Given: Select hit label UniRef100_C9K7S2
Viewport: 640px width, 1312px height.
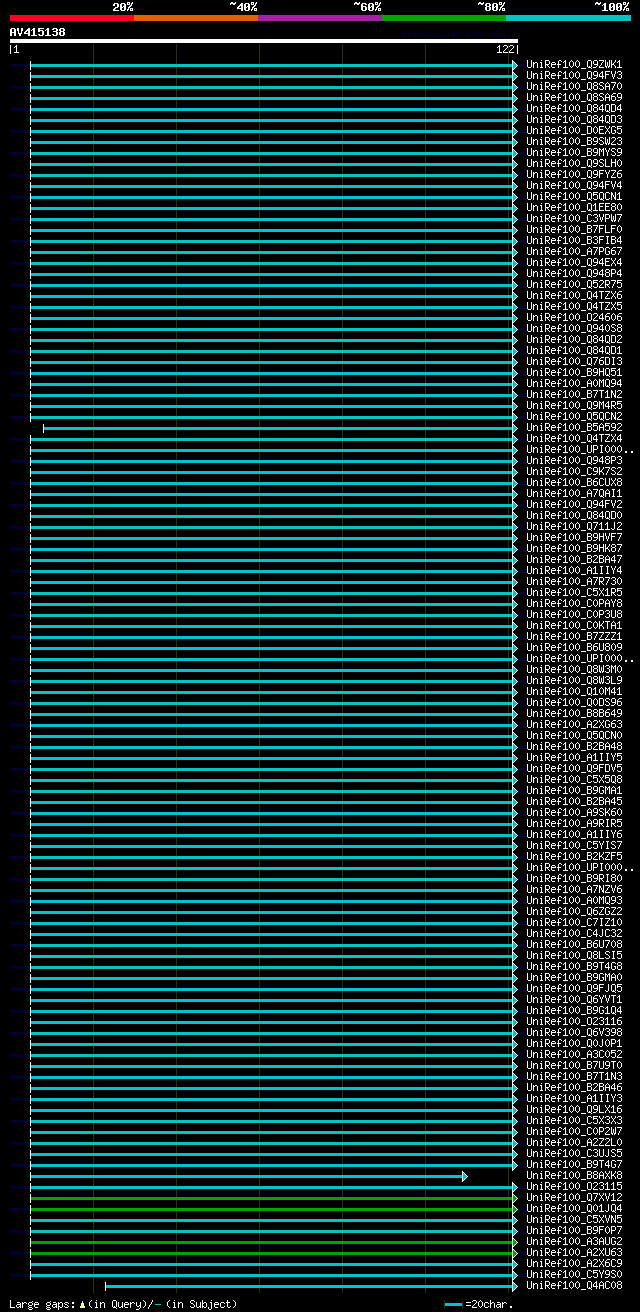Looking at the screenshot, I should (574, 472).
